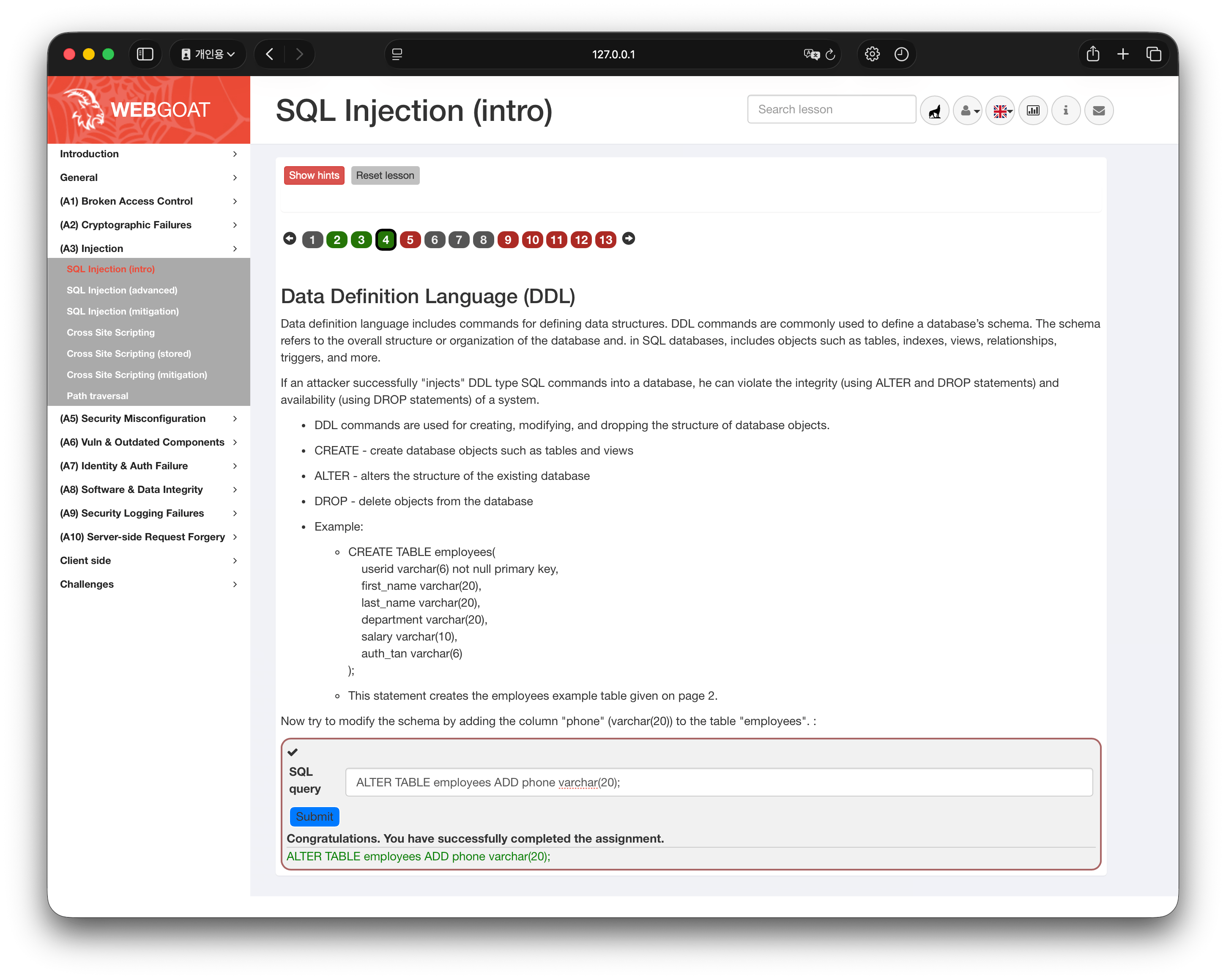Expand (A1) Broken Access Control section

(148, 201)
